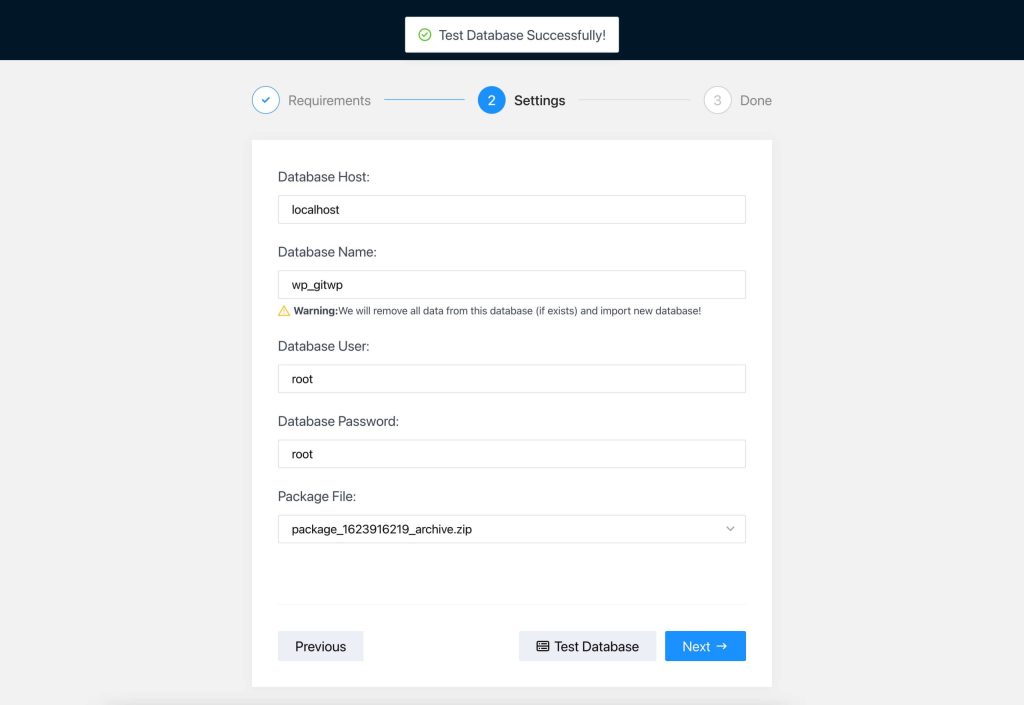Screen dimensions: 1024x705
Task: Run the Test Database button
Action: (x=587, y=646)
